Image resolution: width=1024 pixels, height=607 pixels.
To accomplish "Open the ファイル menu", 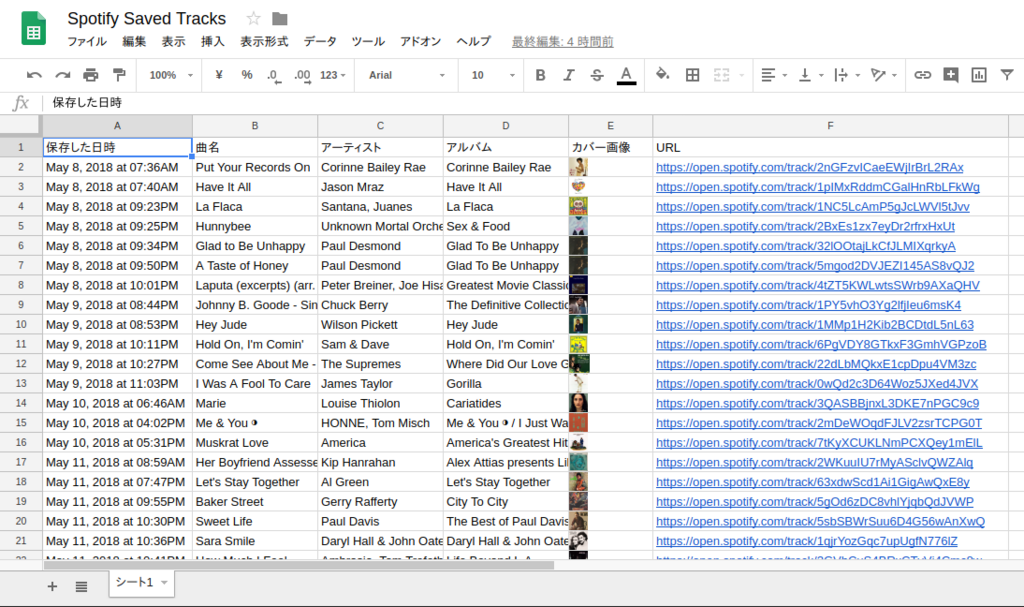I will [87, 42].
